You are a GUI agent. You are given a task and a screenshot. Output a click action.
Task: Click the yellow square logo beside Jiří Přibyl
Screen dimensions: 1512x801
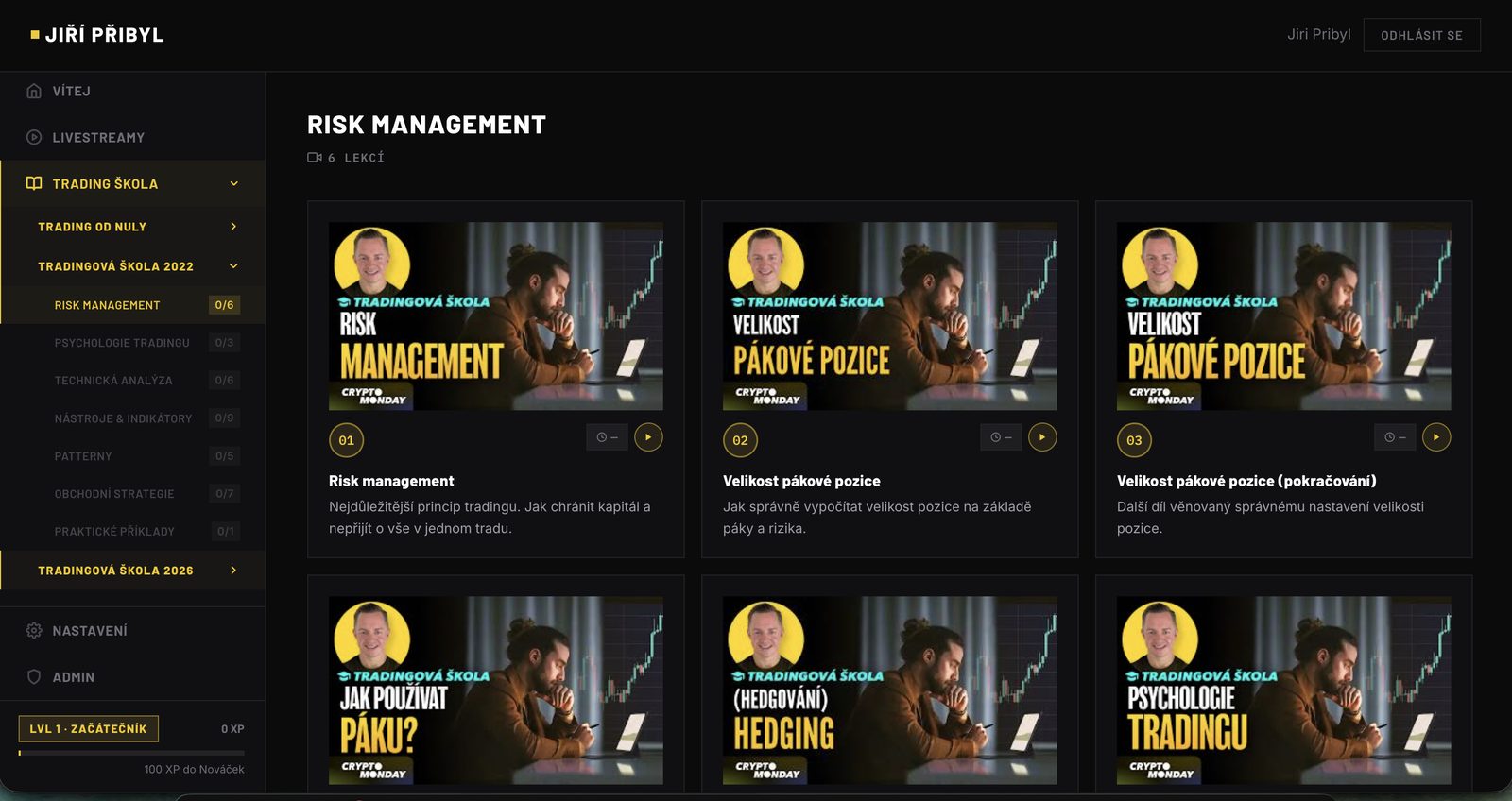point(35,35)
